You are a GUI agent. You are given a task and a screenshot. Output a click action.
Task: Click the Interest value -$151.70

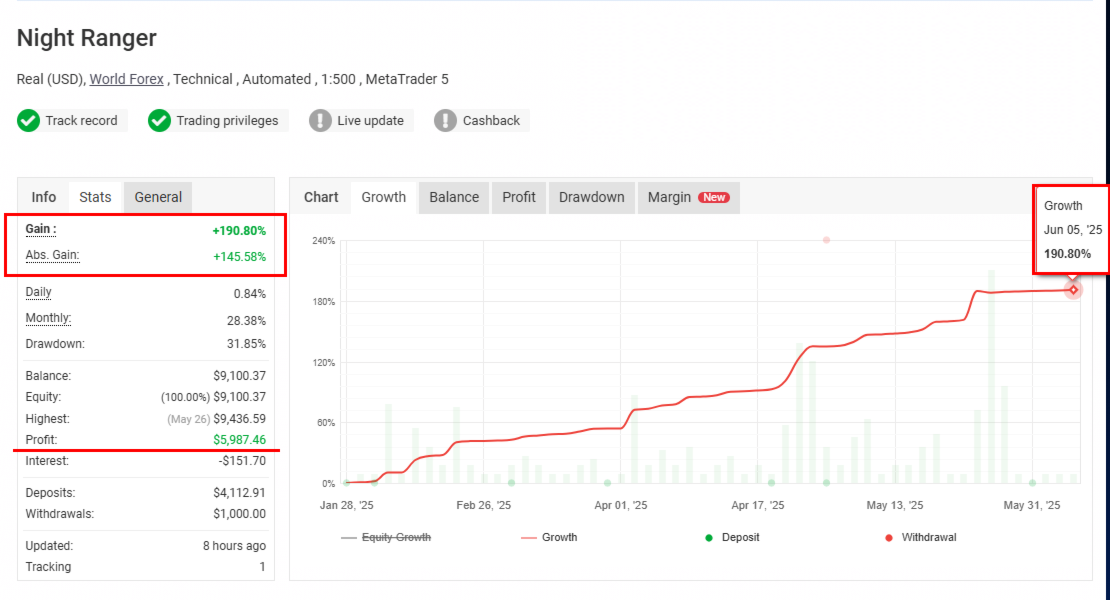242,461
